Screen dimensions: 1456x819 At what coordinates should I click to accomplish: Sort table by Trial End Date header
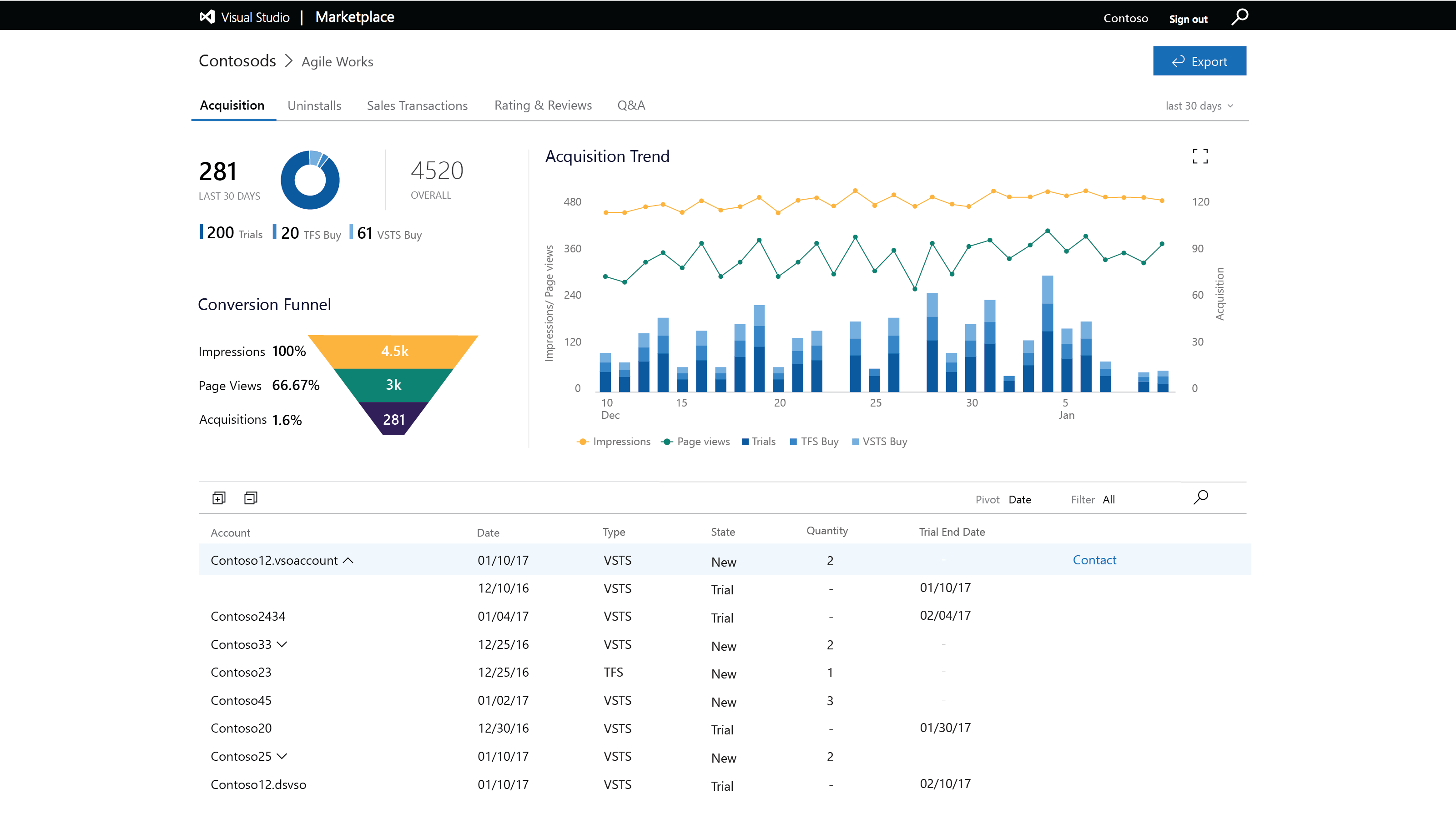click(x=952, y=532)
